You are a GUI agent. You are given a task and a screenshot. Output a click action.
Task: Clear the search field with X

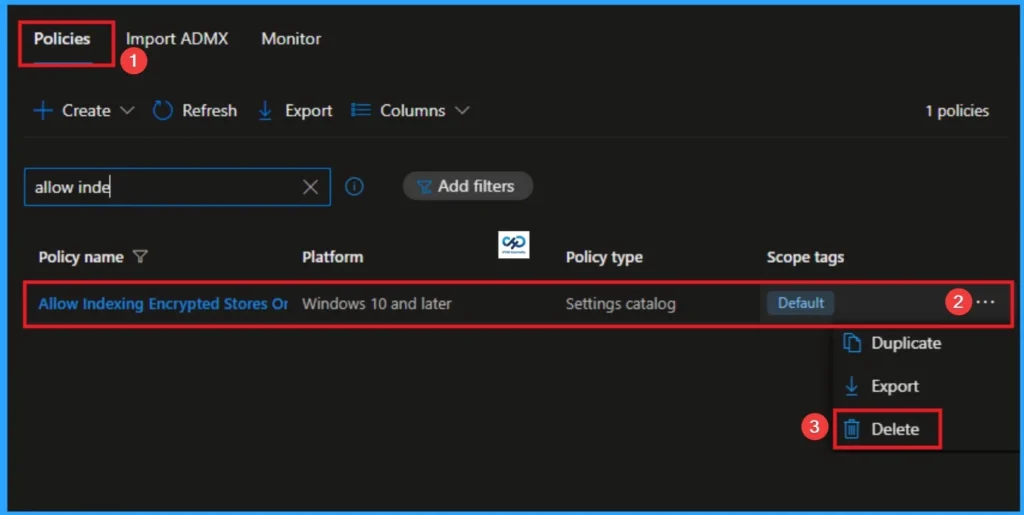point(310,187)
